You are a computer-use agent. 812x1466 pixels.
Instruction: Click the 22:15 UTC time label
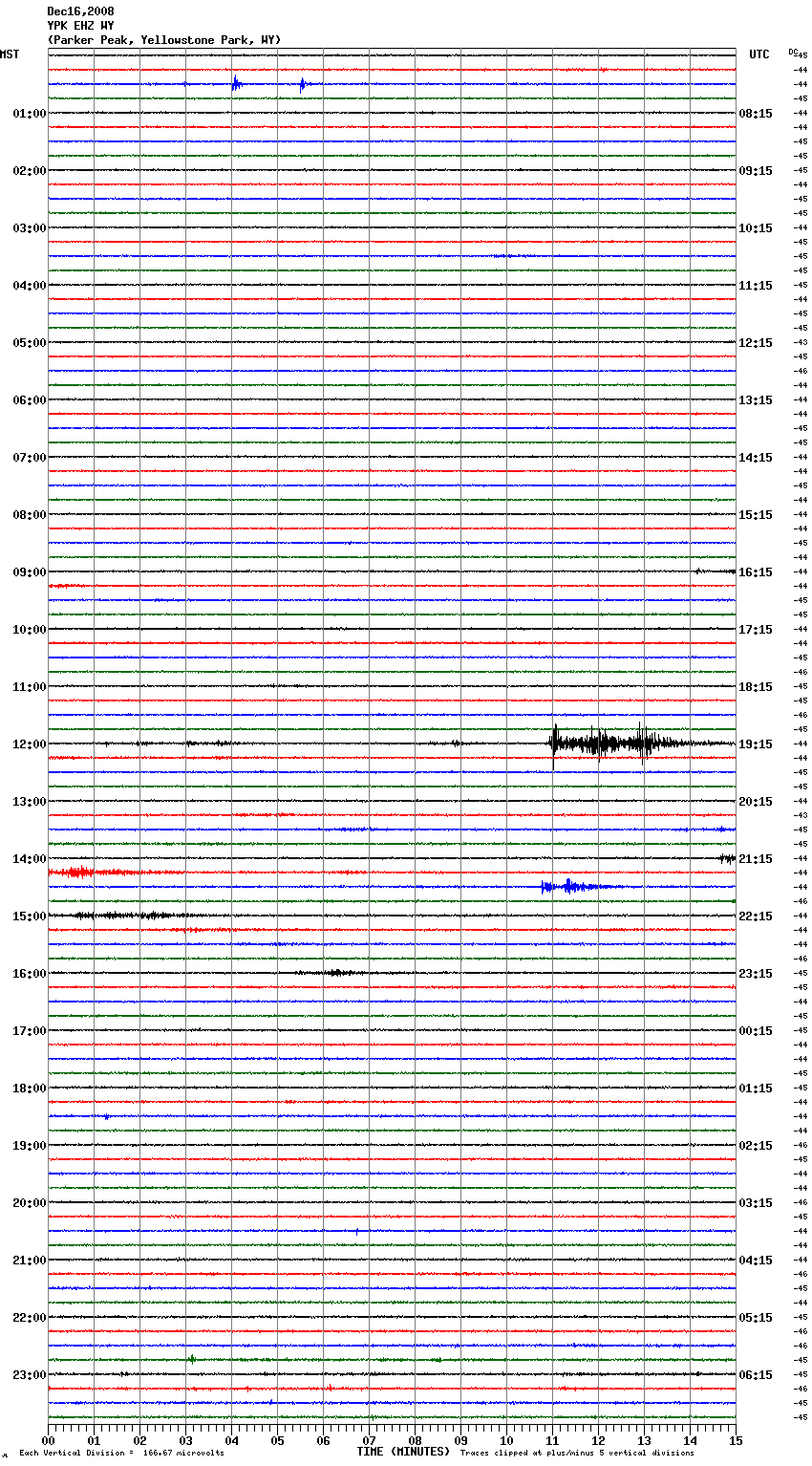click(x=756, y=916)
